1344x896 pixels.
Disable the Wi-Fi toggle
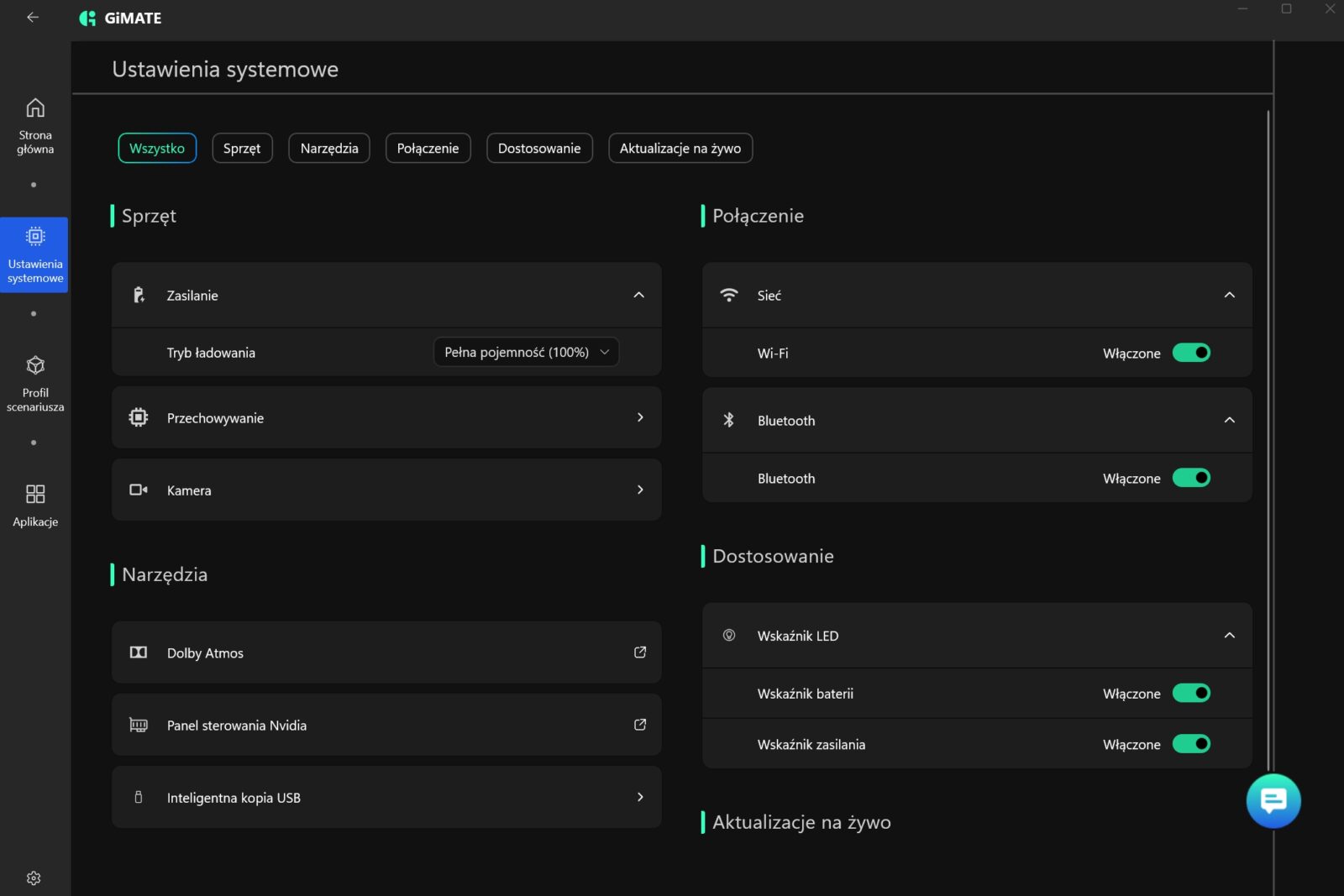pos(1190,353)
